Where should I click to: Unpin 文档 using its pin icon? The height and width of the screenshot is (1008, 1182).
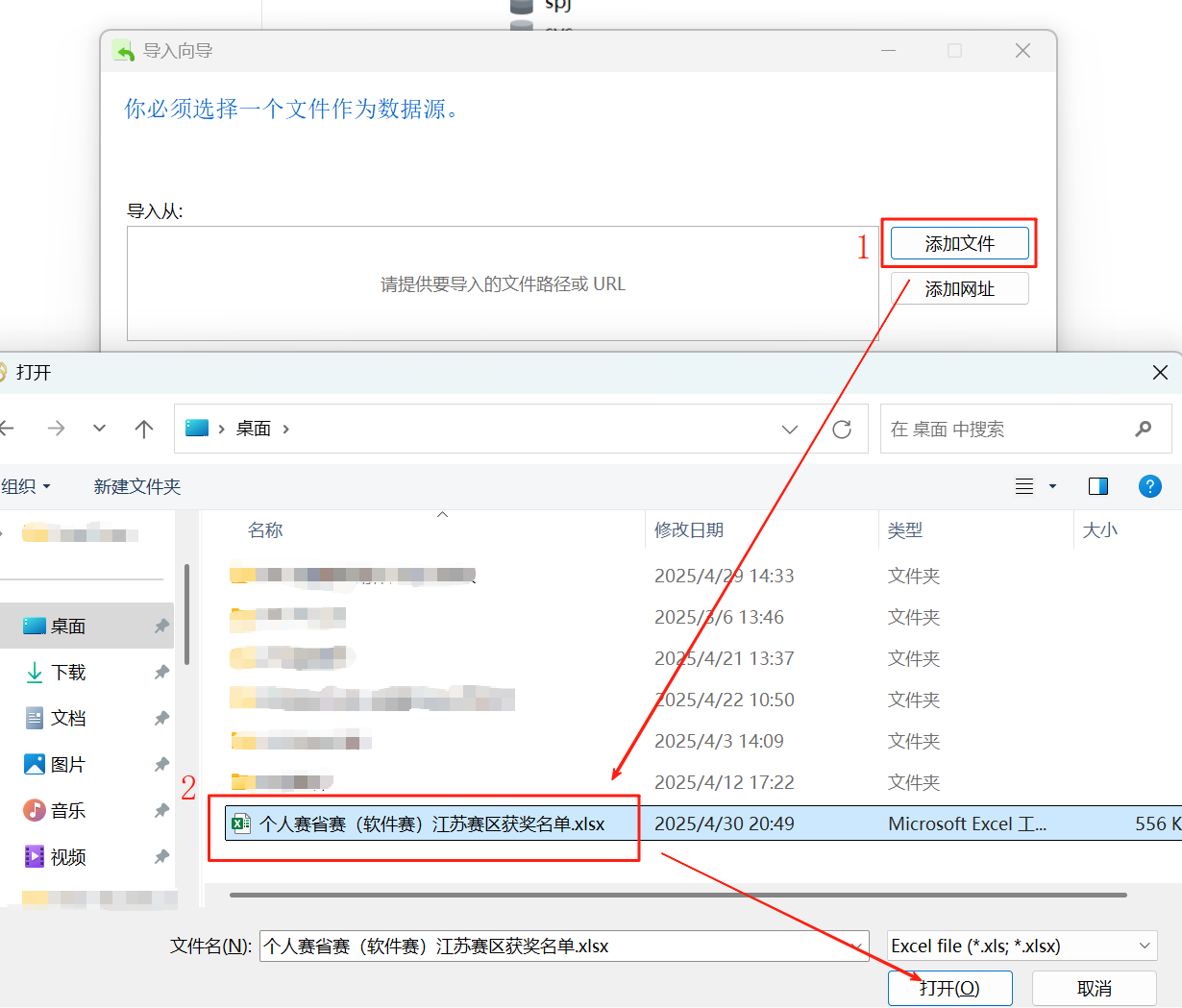click(161, 719)
